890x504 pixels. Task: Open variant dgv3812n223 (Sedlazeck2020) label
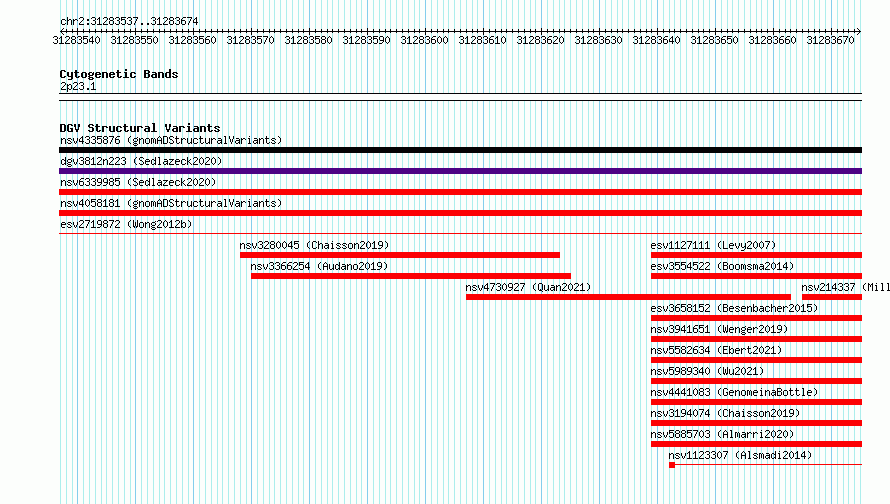(141, 161)
